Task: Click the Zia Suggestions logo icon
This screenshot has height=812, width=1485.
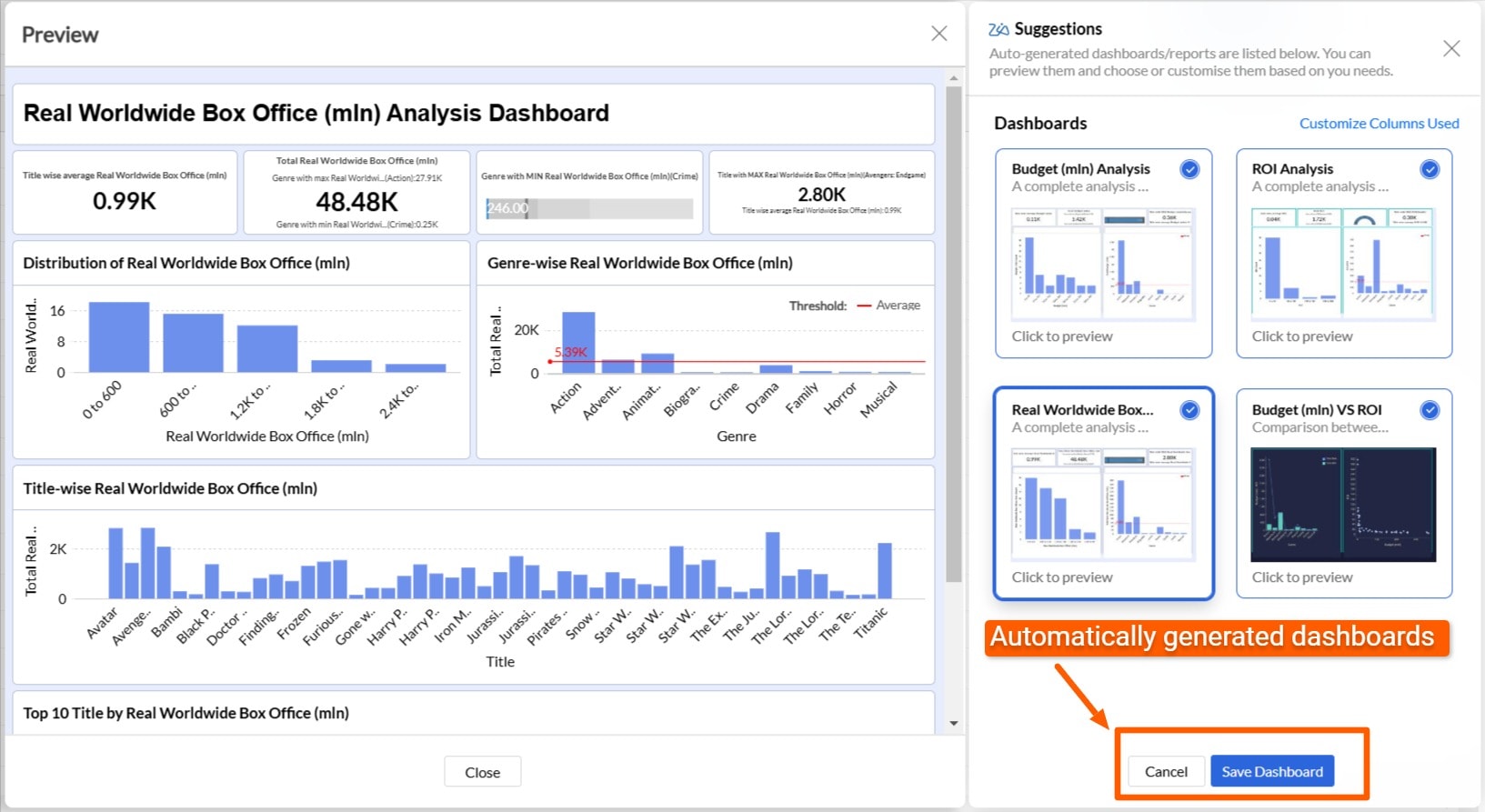Action: point(998,29)
